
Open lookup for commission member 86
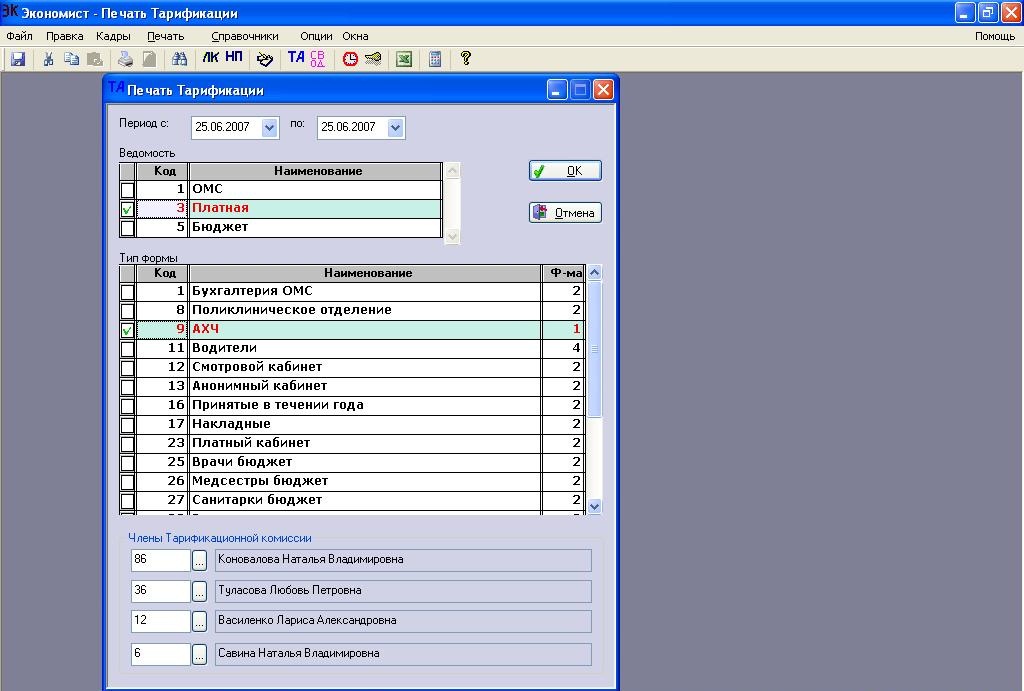tap(199, 560)
